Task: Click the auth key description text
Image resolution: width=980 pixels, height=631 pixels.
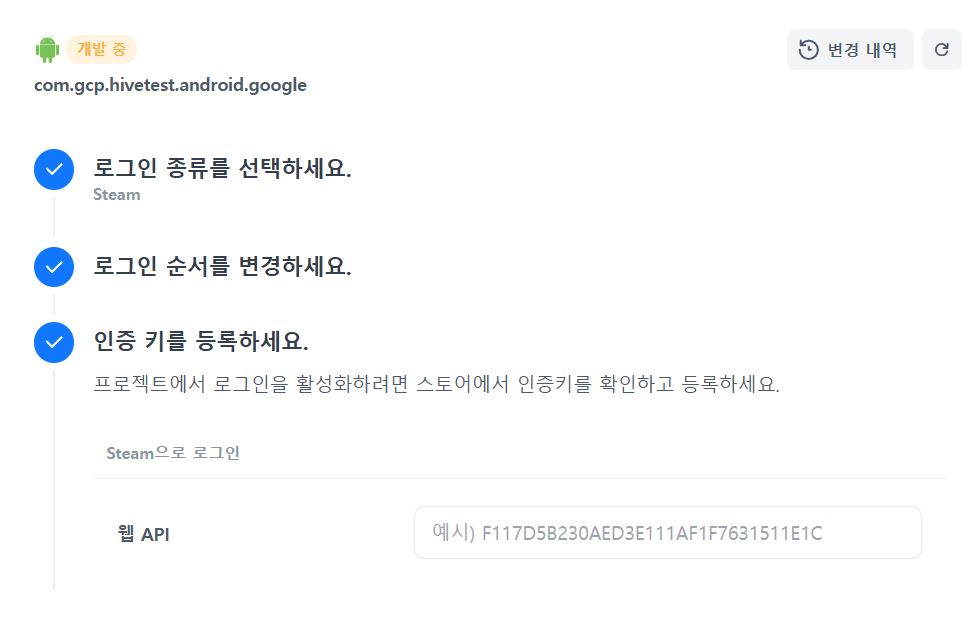Action: tap(436, 385)
